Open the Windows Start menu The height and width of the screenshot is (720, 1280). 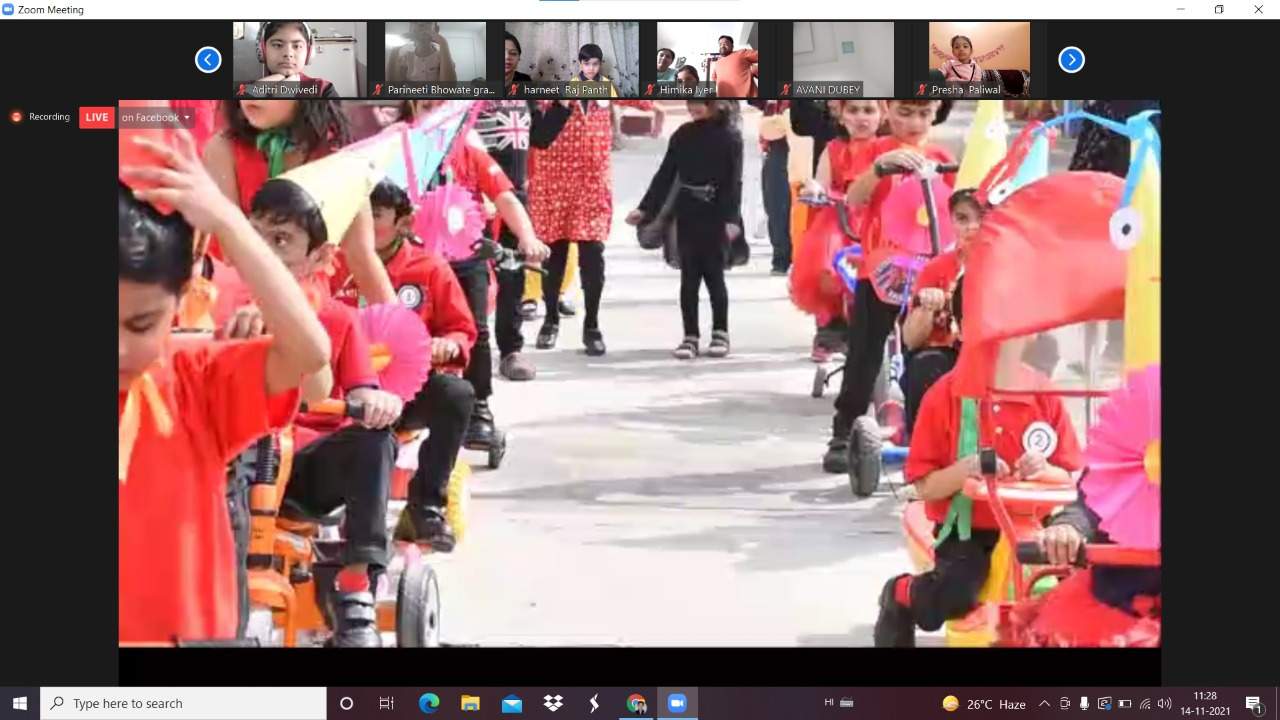point(20,703)
